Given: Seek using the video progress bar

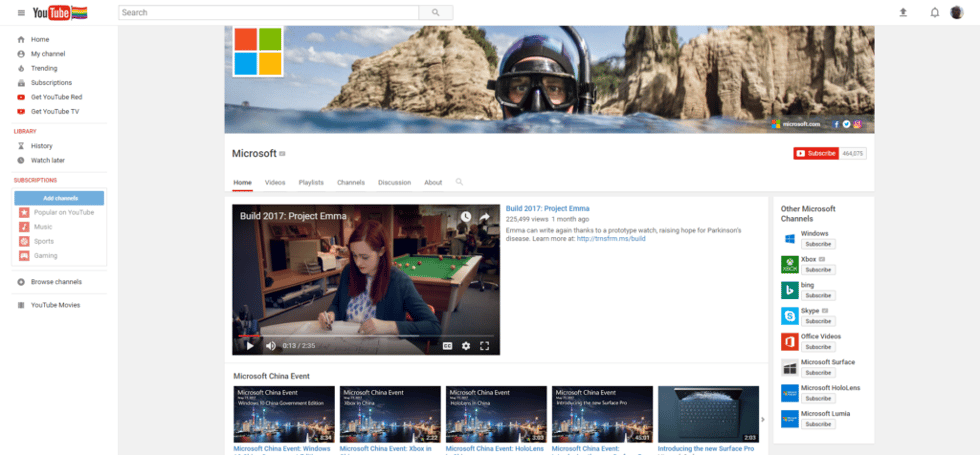Looking at the screenshot, I should tap(365, 335).
